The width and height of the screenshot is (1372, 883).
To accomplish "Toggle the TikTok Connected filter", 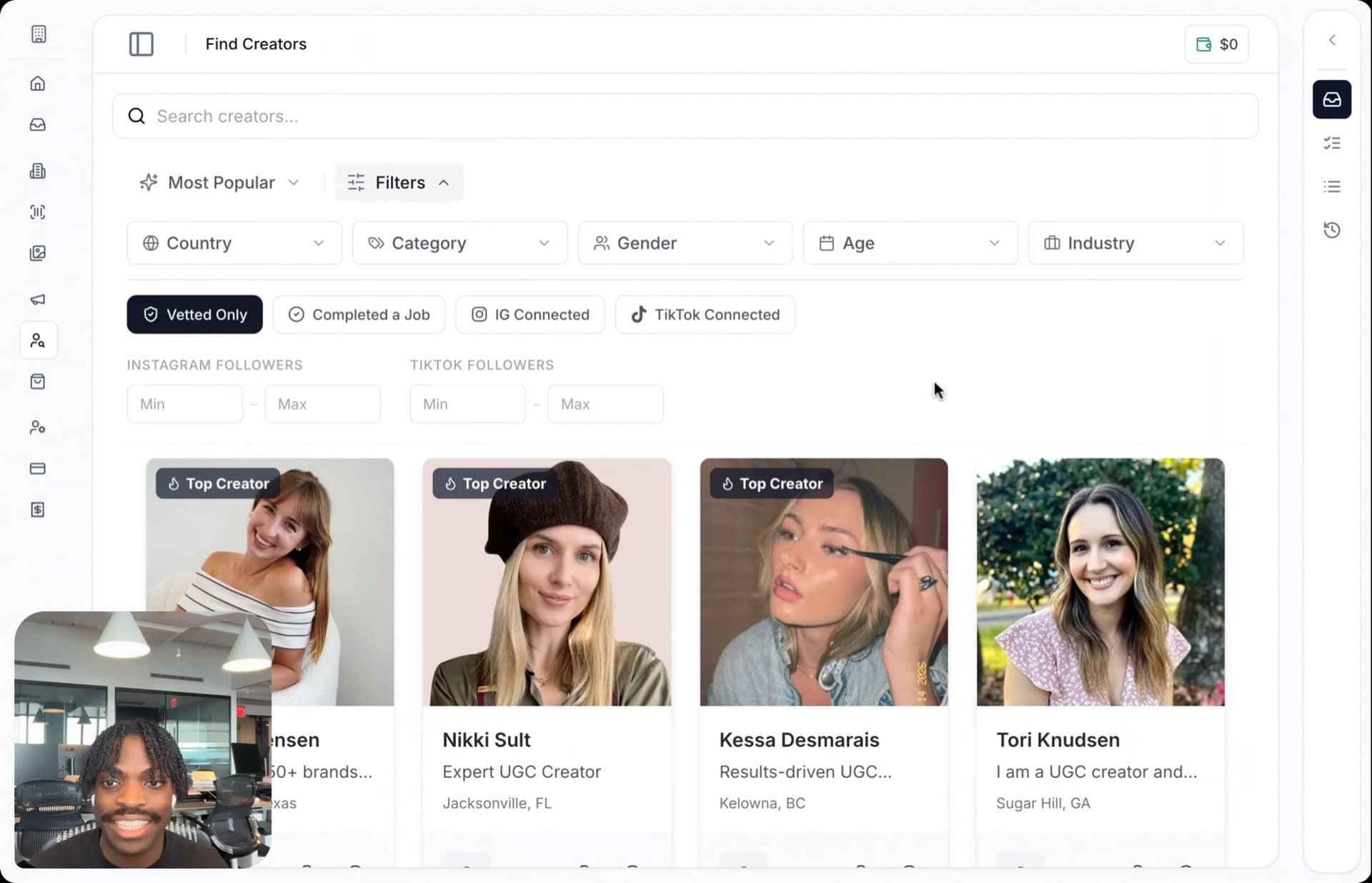I will [x=705, y=315].
